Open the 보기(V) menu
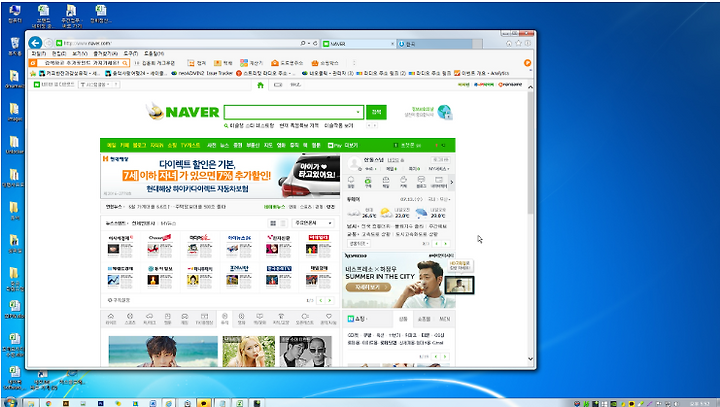 (x=80, y=53)
